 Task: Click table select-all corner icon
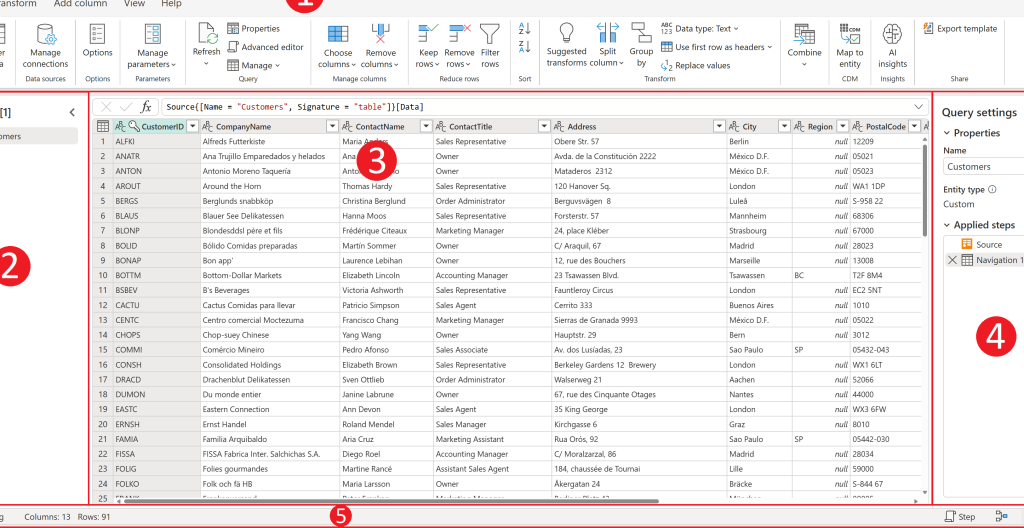[x=103, y=127]
